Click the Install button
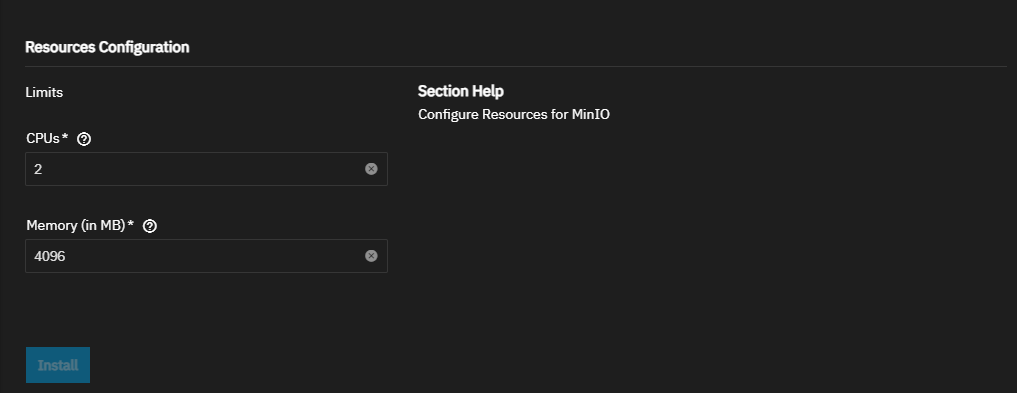The image size is (1017, 393). (x=58, y=365)
